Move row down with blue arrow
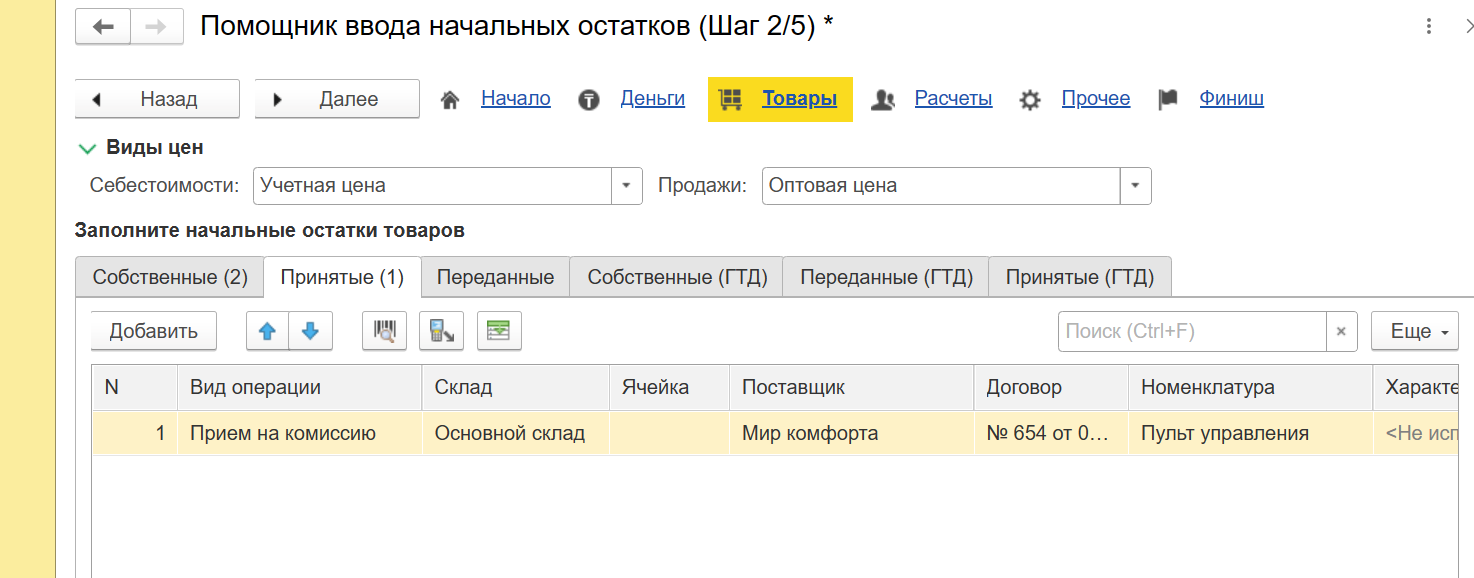The height and width of the screenshot is (578, 1474). point(310,332)
